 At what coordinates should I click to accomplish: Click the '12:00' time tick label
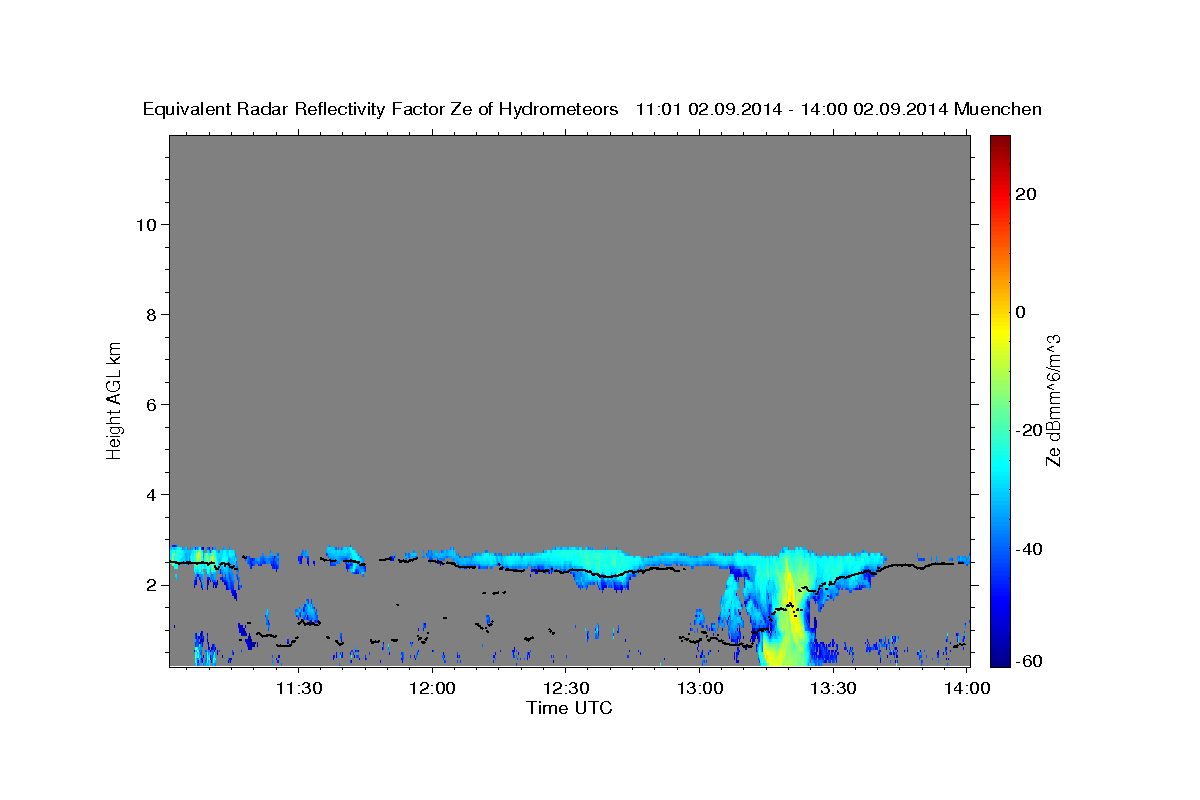pyautogui.click(x=433, y=688)
